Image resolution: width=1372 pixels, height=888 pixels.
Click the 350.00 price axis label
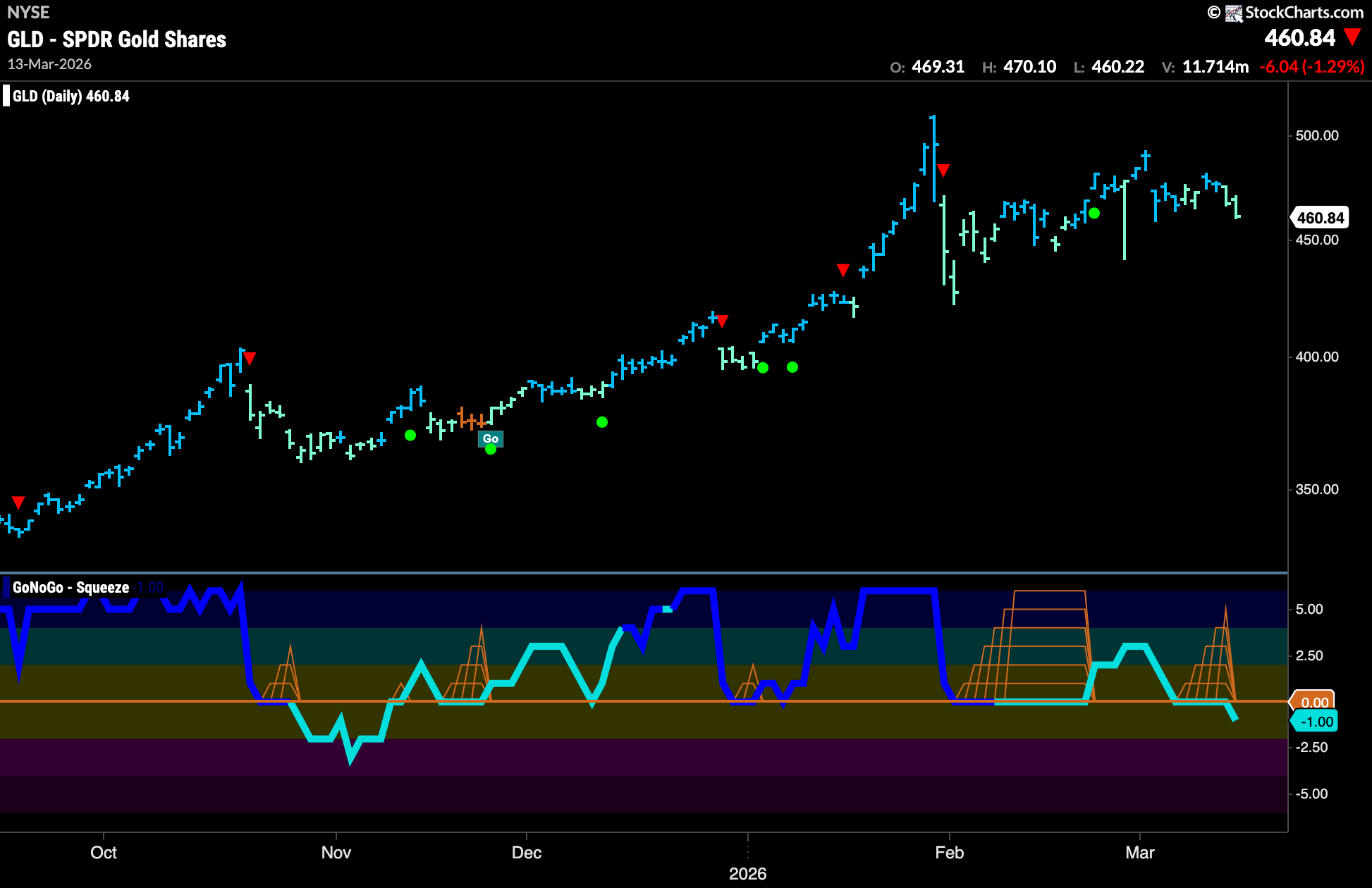tap(1317, 489)
